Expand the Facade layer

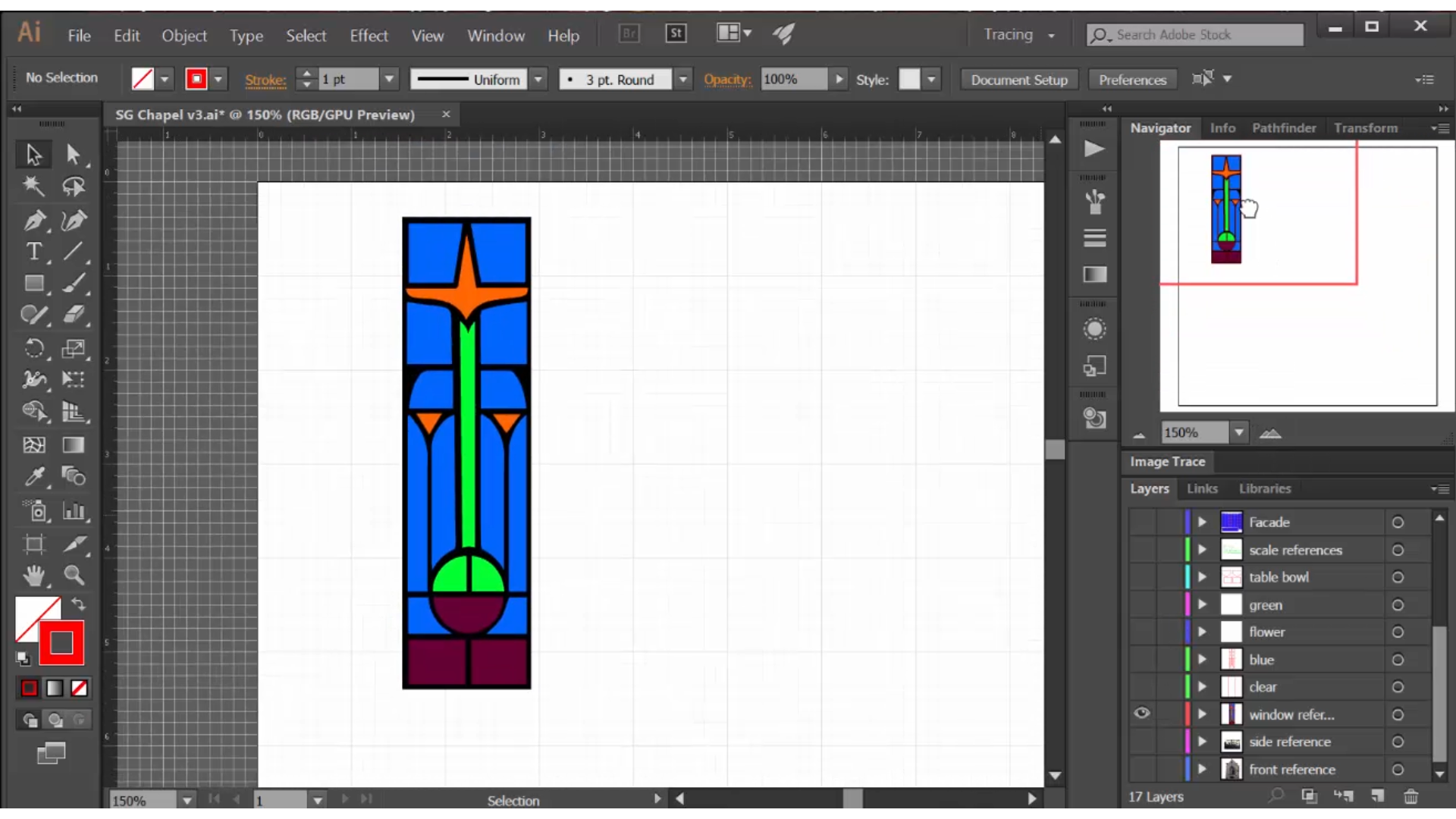pos(1202,522)
